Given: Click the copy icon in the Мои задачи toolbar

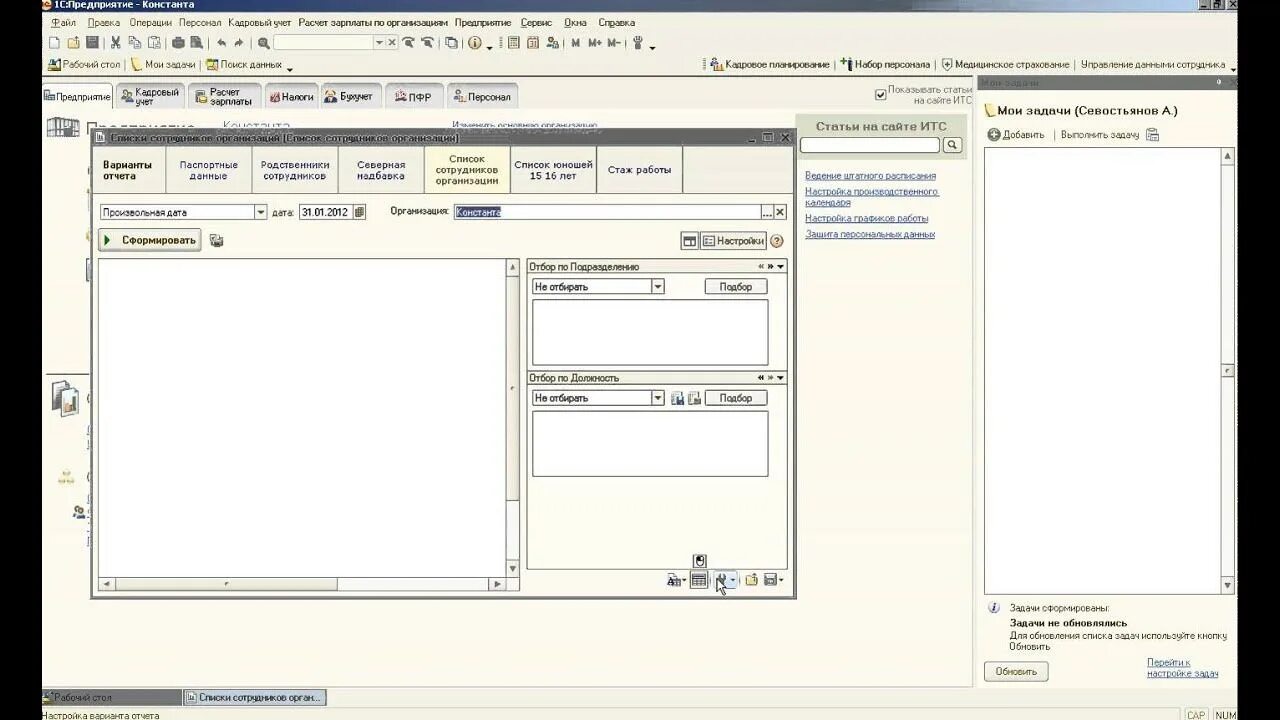Looking at the screenshot, I should 1152,135.
